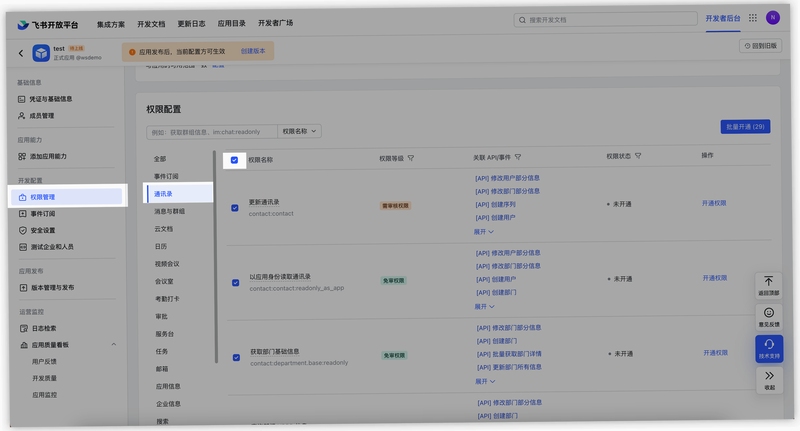Open 用户反馈 under 应用质量看板

click(x=44, y=362)
